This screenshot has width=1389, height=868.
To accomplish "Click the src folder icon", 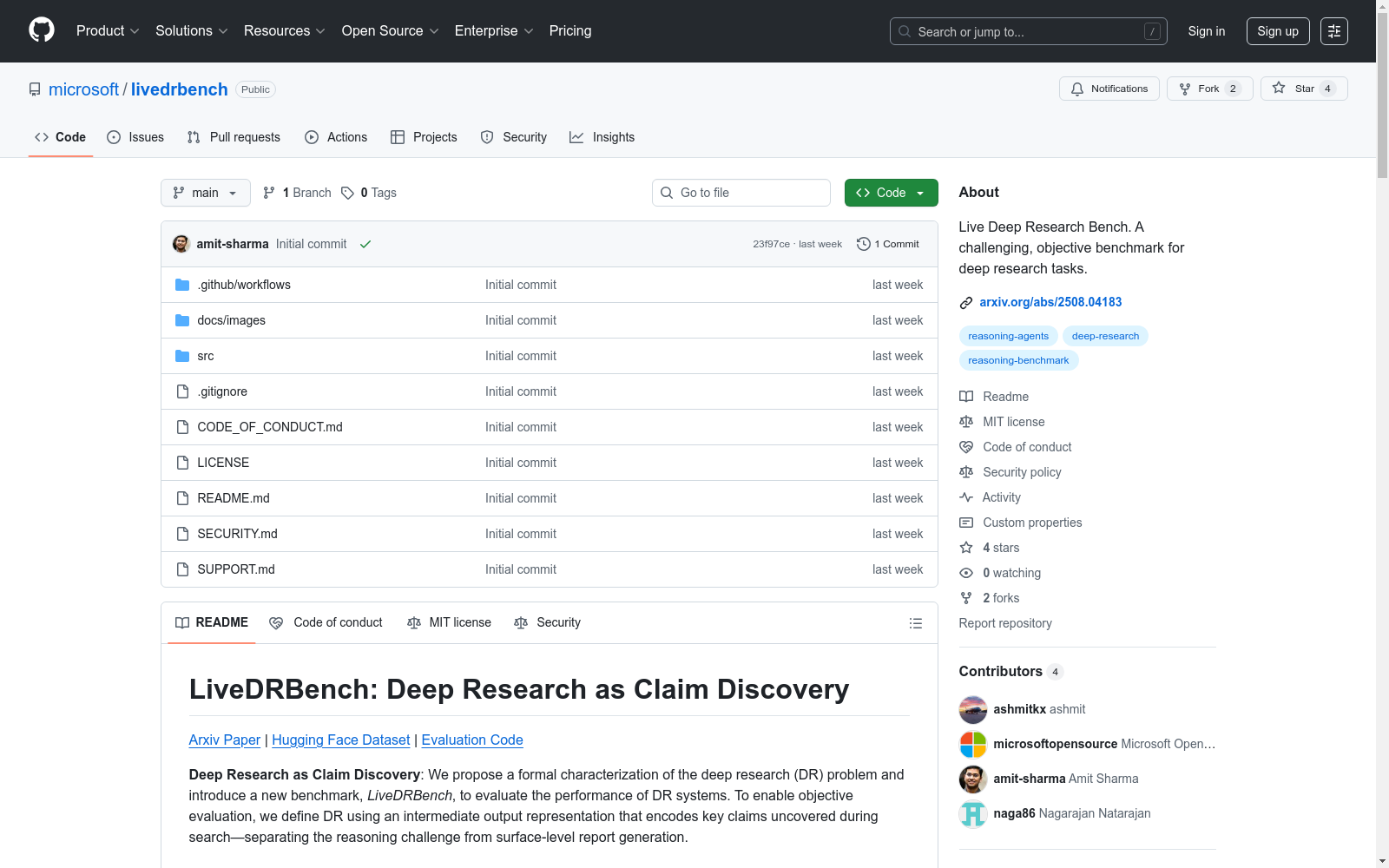I will pyautogui.click(x=182, y=356).
